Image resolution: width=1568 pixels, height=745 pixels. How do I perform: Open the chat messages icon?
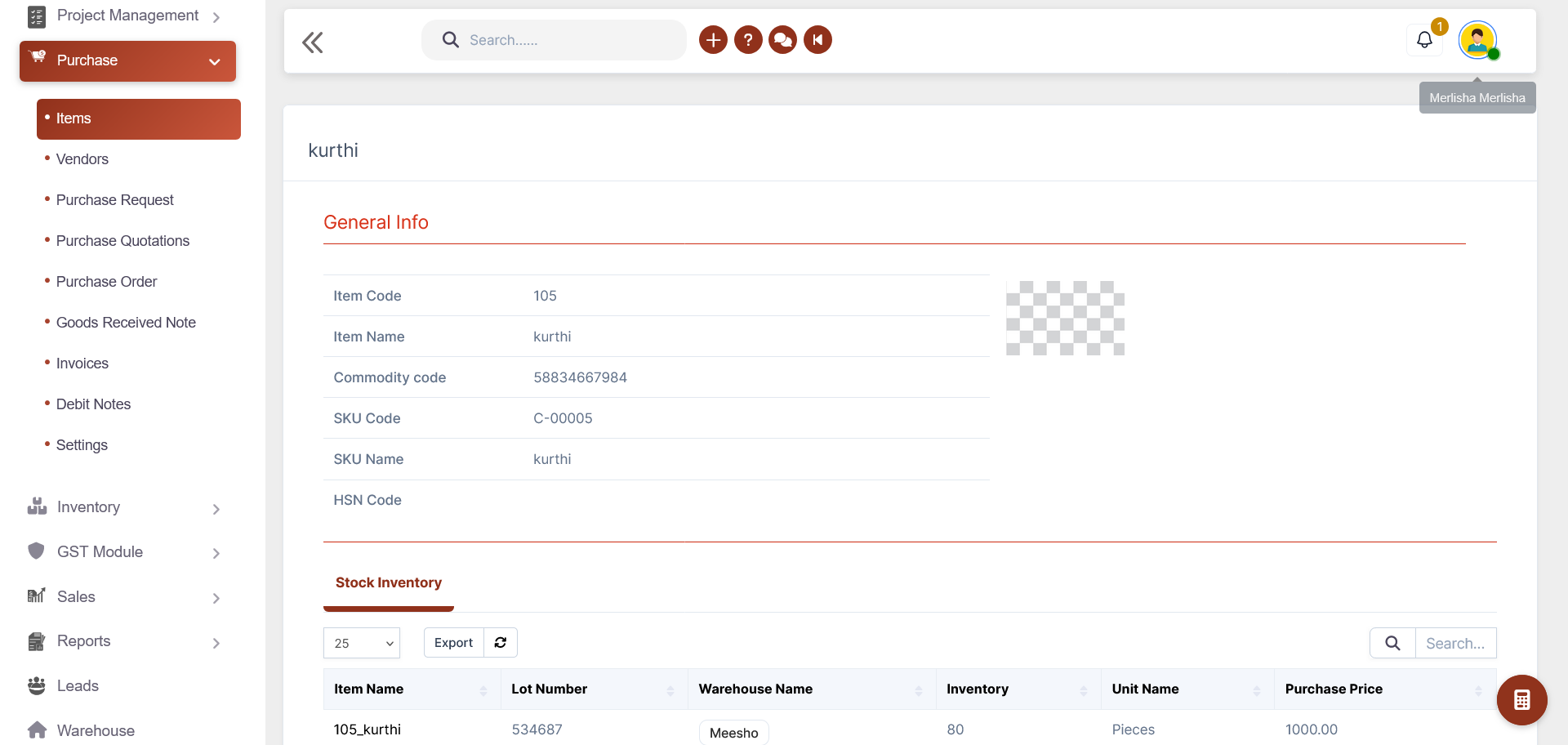click(782, 40)
